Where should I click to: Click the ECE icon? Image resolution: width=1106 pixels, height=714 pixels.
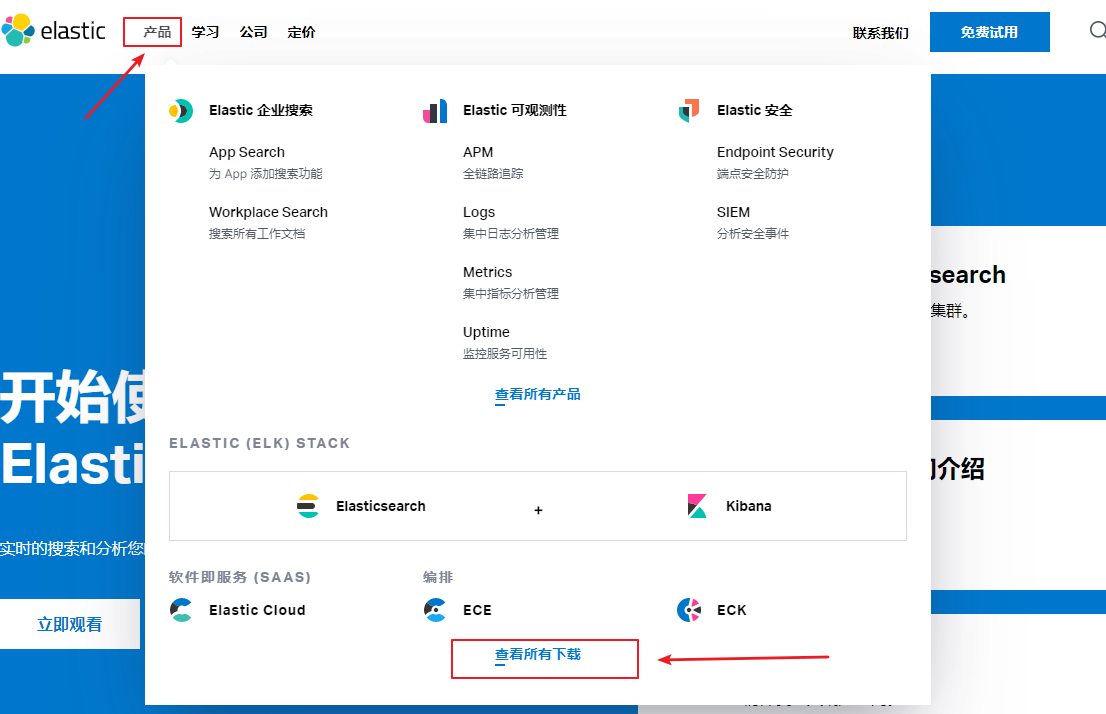pyautogui.click(x=435, y=610)
